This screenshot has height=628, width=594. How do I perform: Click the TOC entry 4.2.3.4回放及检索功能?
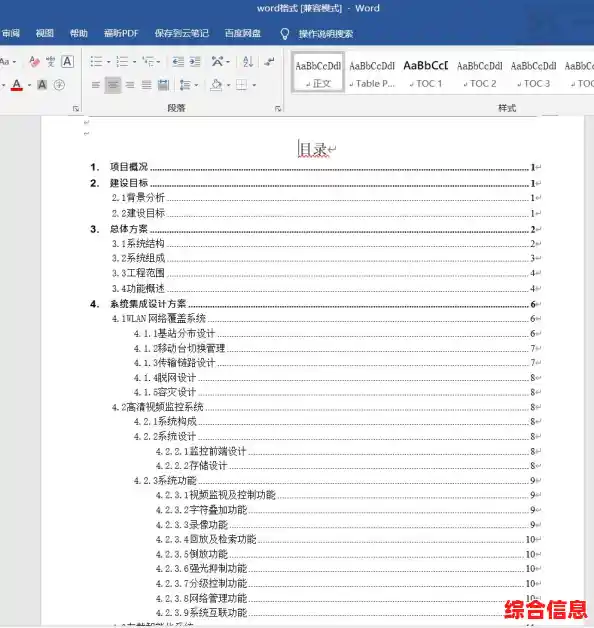[206, 539]
